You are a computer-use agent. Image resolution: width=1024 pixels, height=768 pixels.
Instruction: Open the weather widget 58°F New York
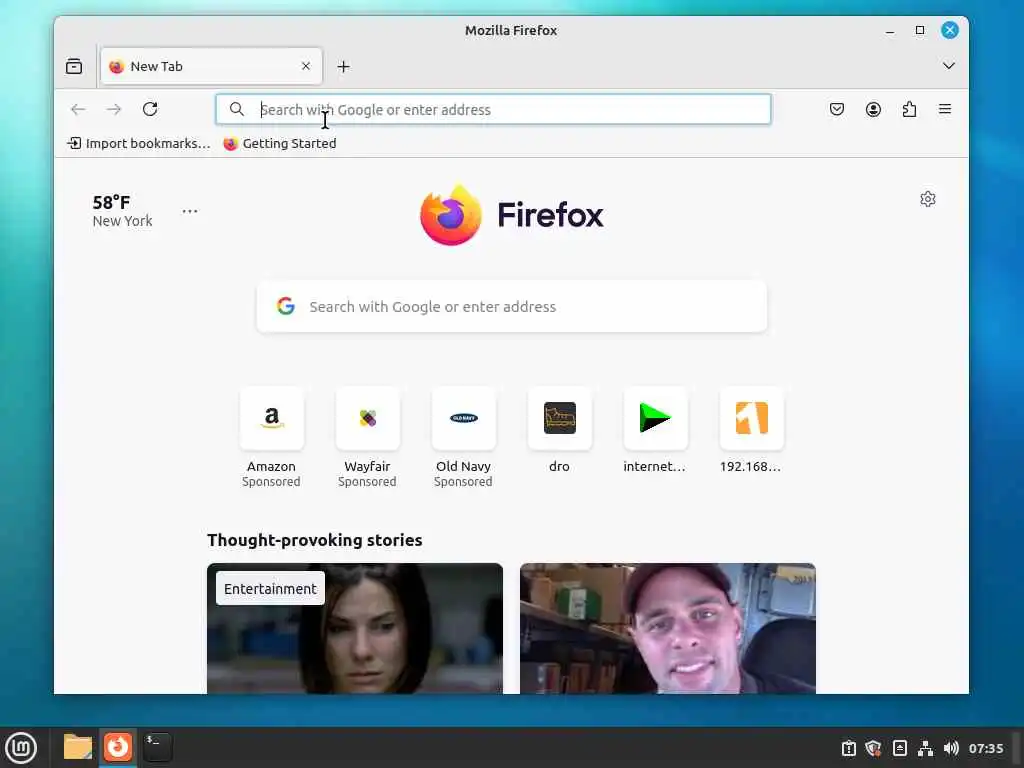(x=122, y=211)
